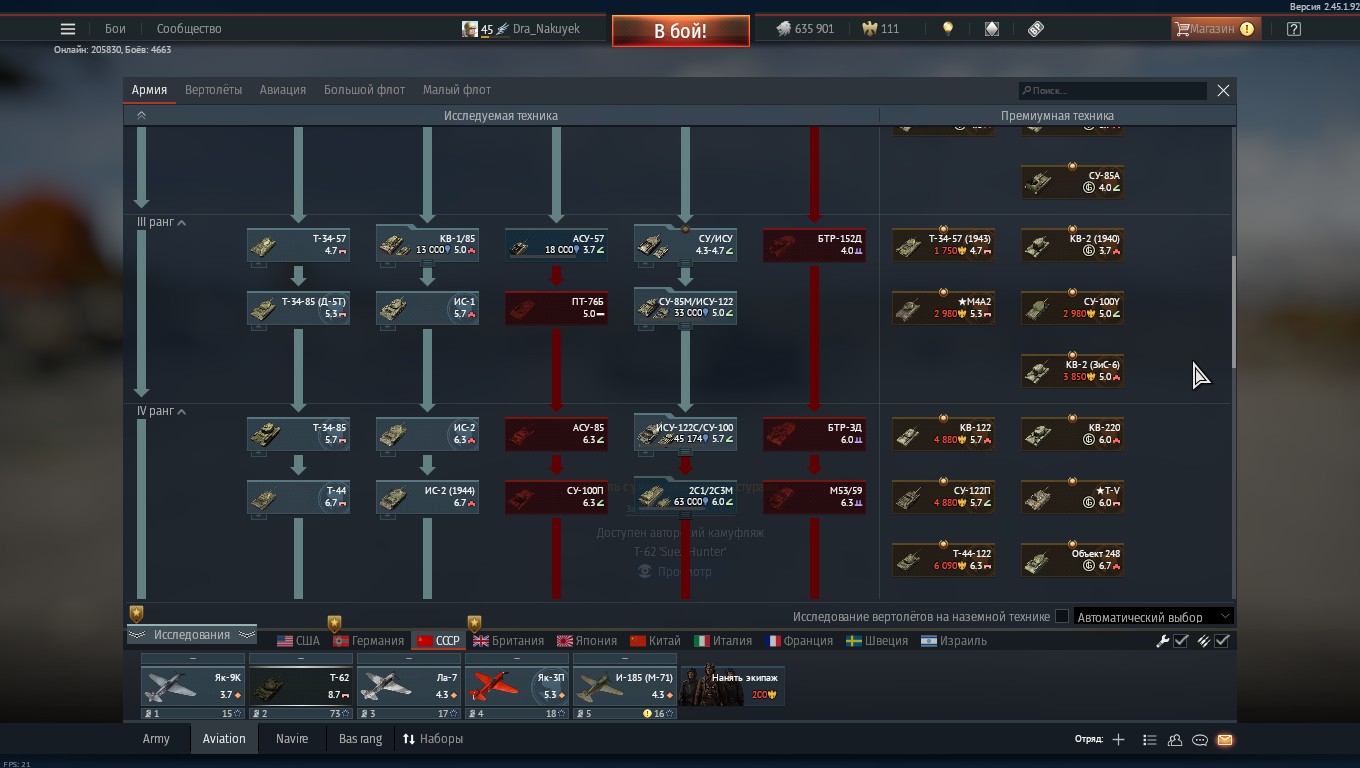Check the helicopter research on ground vehicles box

[1062, 617]
